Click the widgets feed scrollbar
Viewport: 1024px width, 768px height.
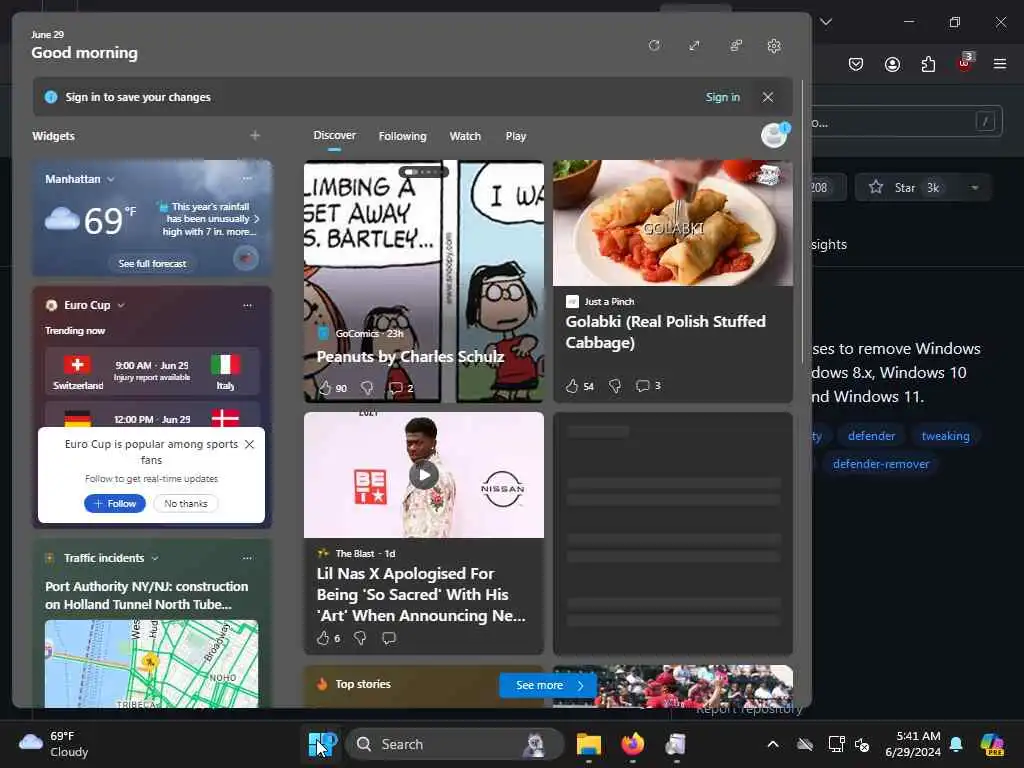coord(803,222)
